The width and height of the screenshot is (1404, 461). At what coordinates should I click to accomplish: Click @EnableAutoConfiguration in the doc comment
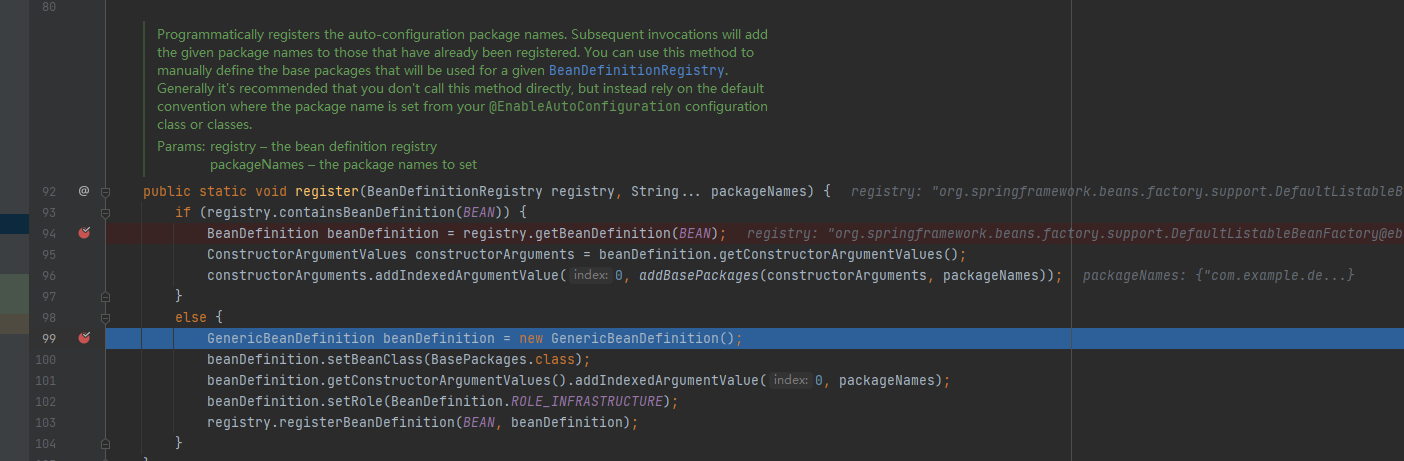(584, 106)
